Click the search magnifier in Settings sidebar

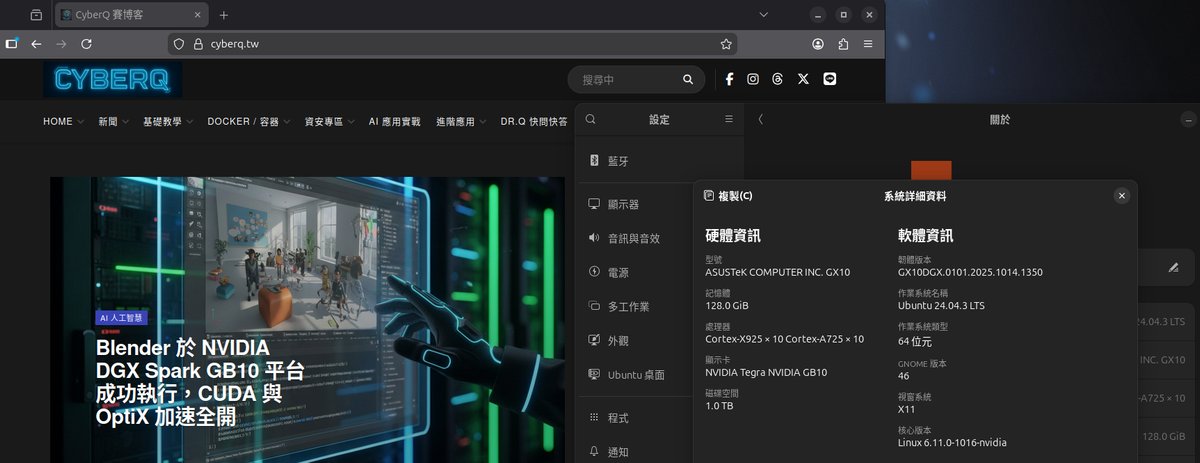(591, 119)
